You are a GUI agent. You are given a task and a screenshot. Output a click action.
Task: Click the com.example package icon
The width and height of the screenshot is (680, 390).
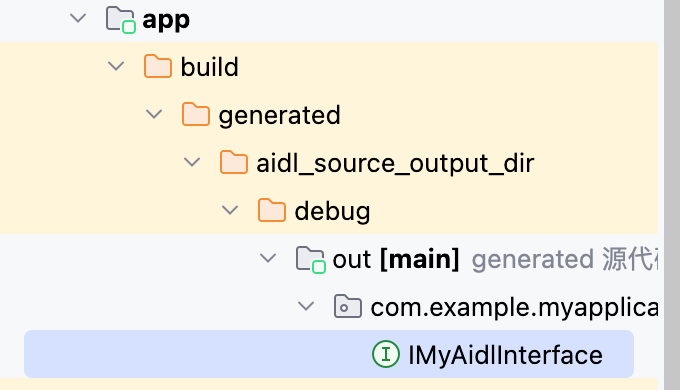(x=348, y=306)
